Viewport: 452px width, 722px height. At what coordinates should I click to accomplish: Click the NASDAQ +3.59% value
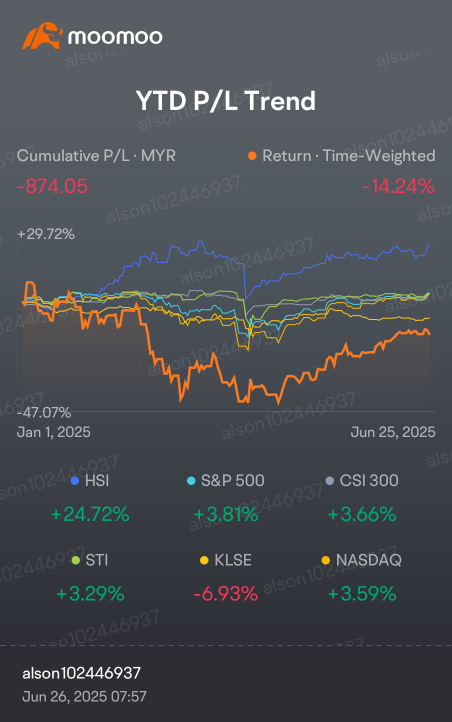tap(362, 594)
